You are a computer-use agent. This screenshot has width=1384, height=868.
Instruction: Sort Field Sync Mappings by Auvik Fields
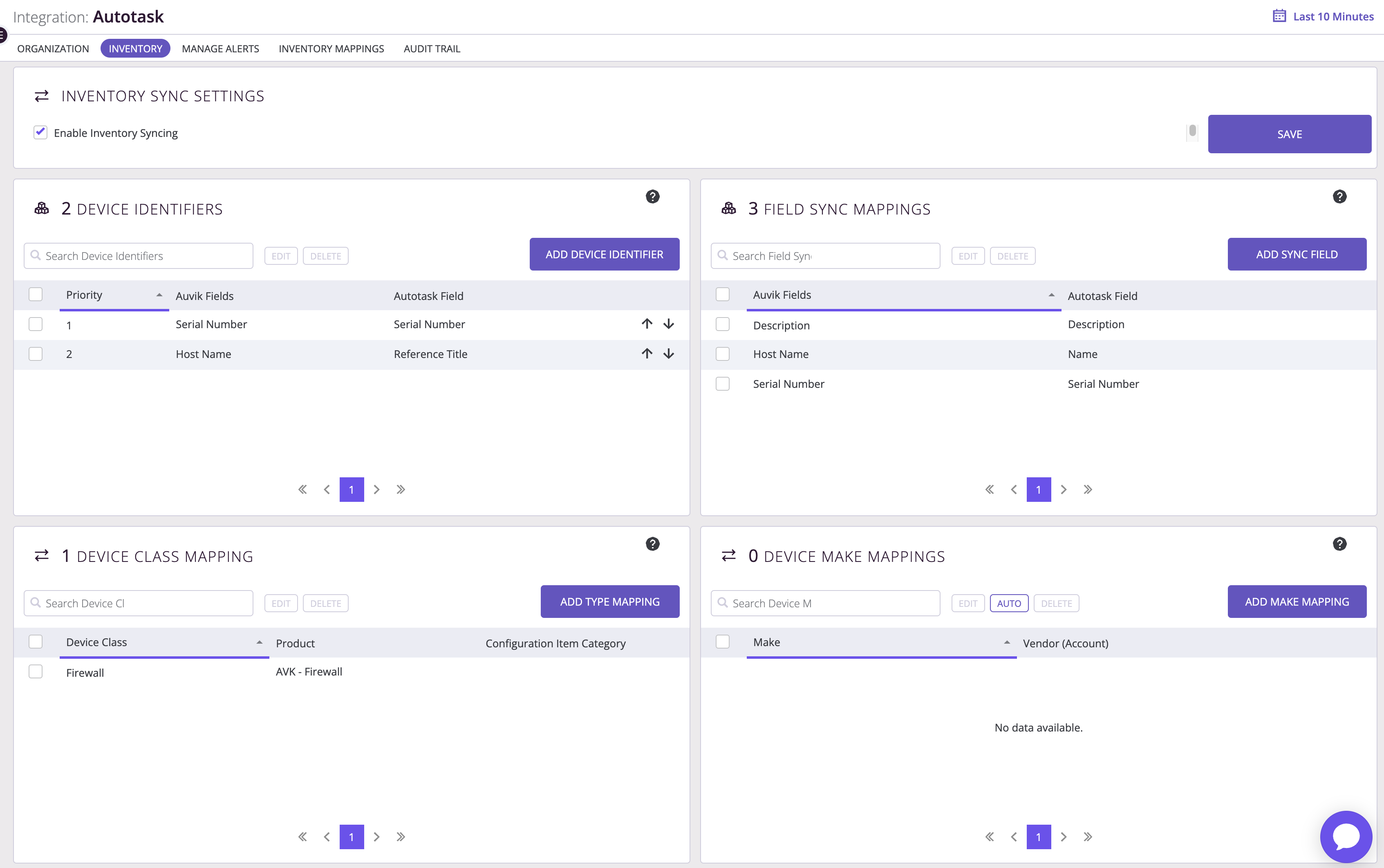click(x=904, y=295)
